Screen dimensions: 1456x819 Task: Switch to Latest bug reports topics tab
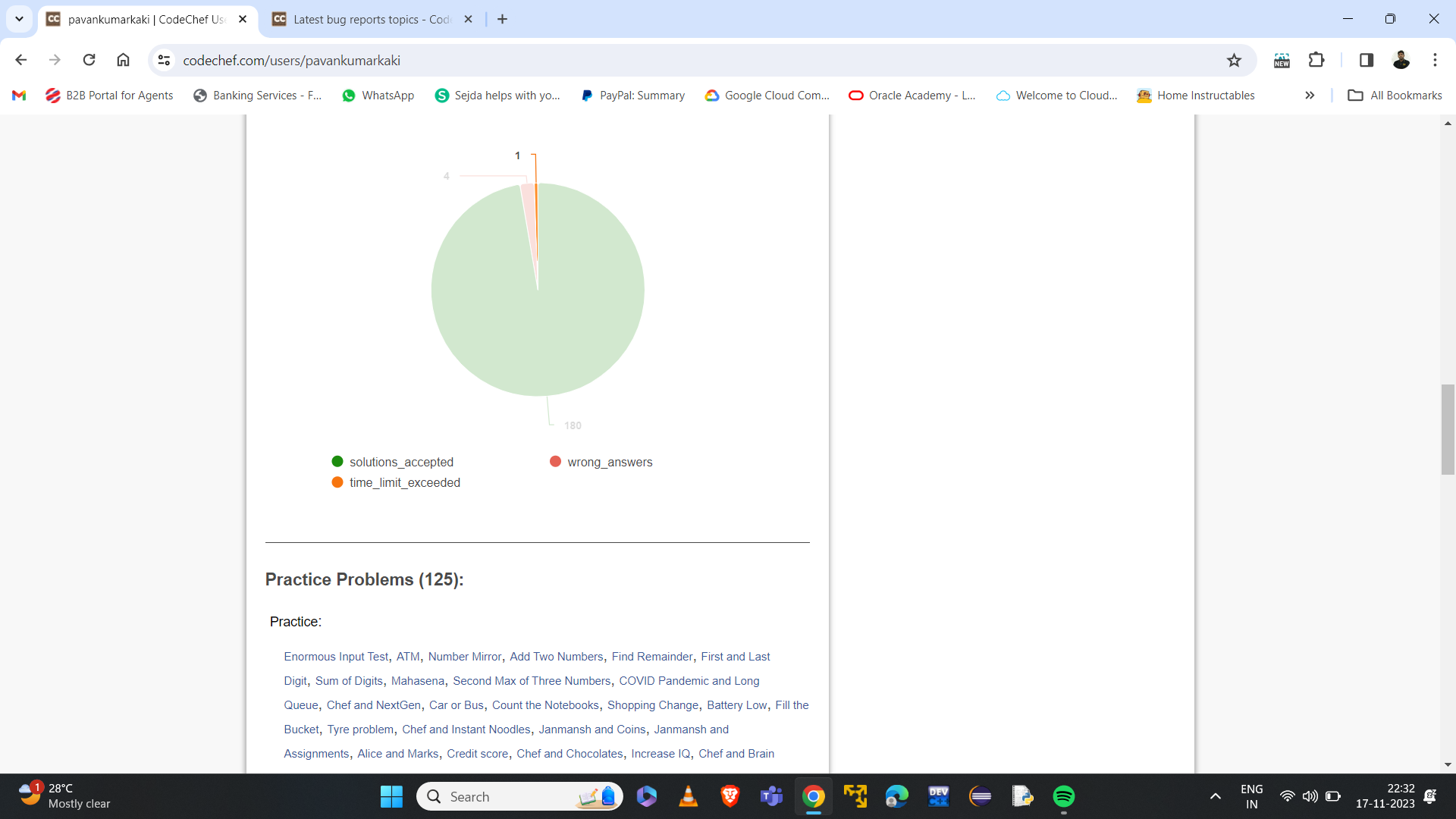click(x=372, y=20)
